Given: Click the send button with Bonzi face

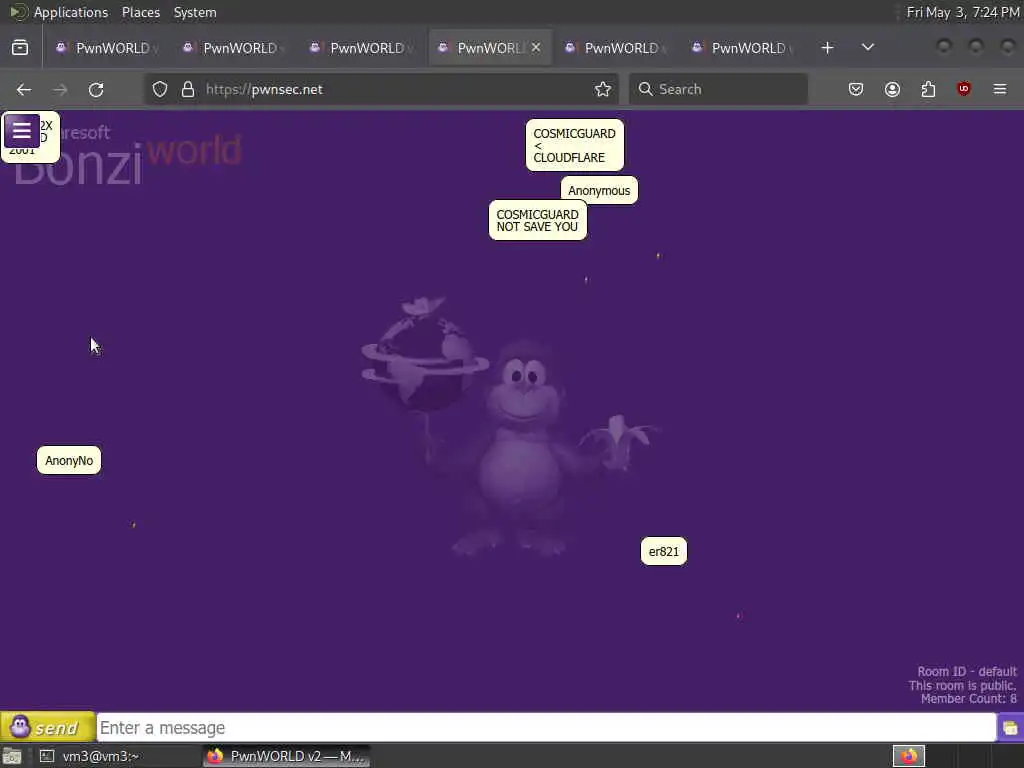Looking at the screenshot, I should (48, 727).
